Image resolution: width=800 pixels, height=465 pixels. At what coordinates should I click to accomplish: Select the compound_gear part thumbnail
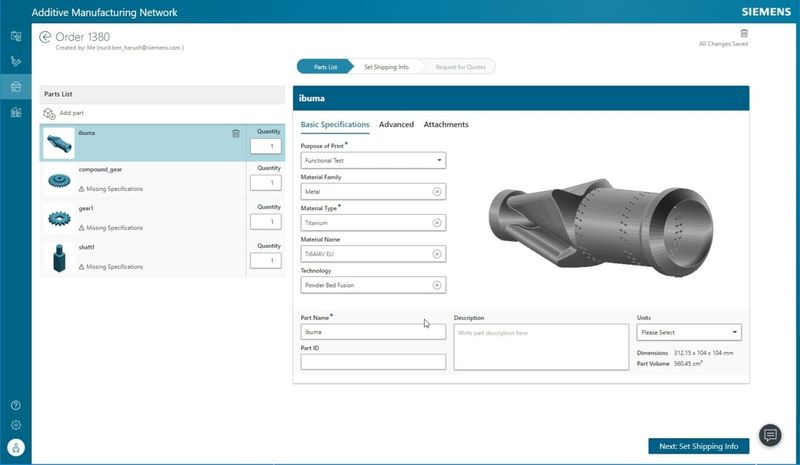click(x=59, y=179)
